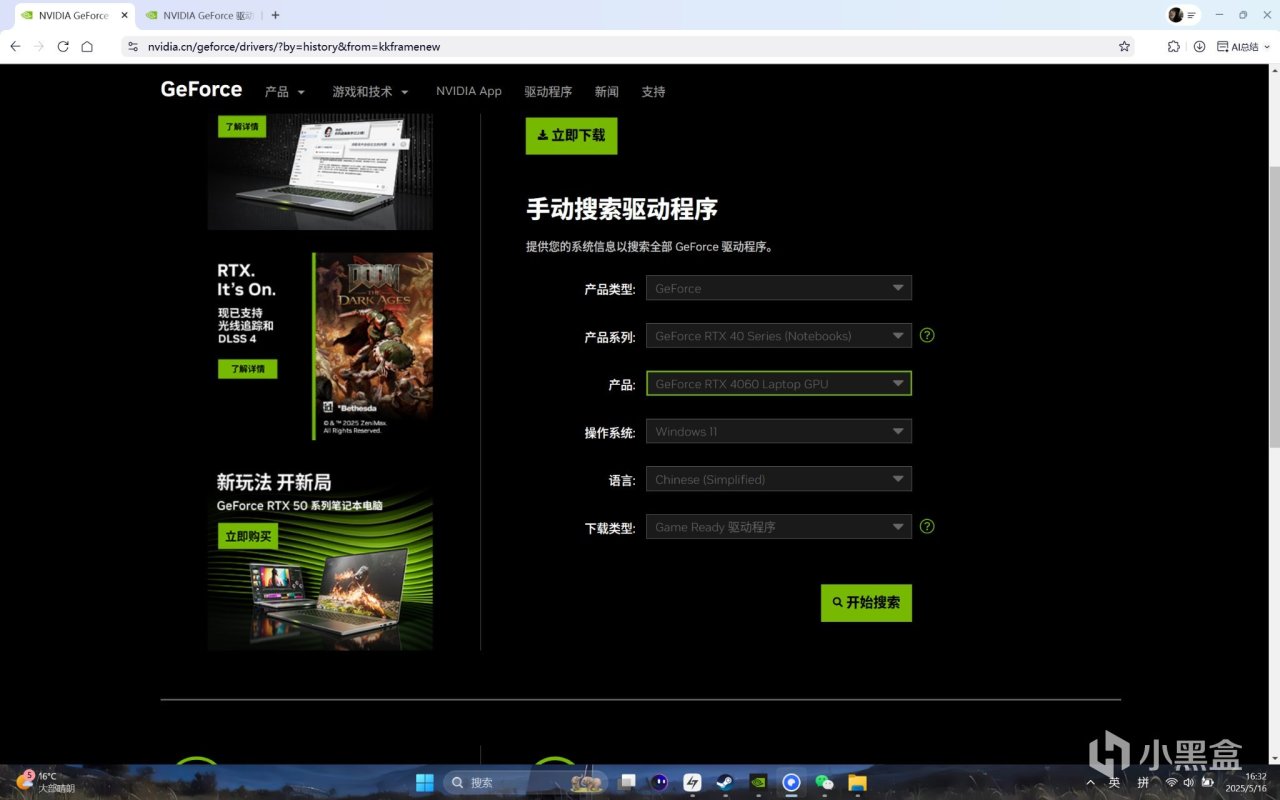Open the lightning-bolt app on the taskbar
The image size is (1280, 800).
pyautogui.click(x=692, y=782)
